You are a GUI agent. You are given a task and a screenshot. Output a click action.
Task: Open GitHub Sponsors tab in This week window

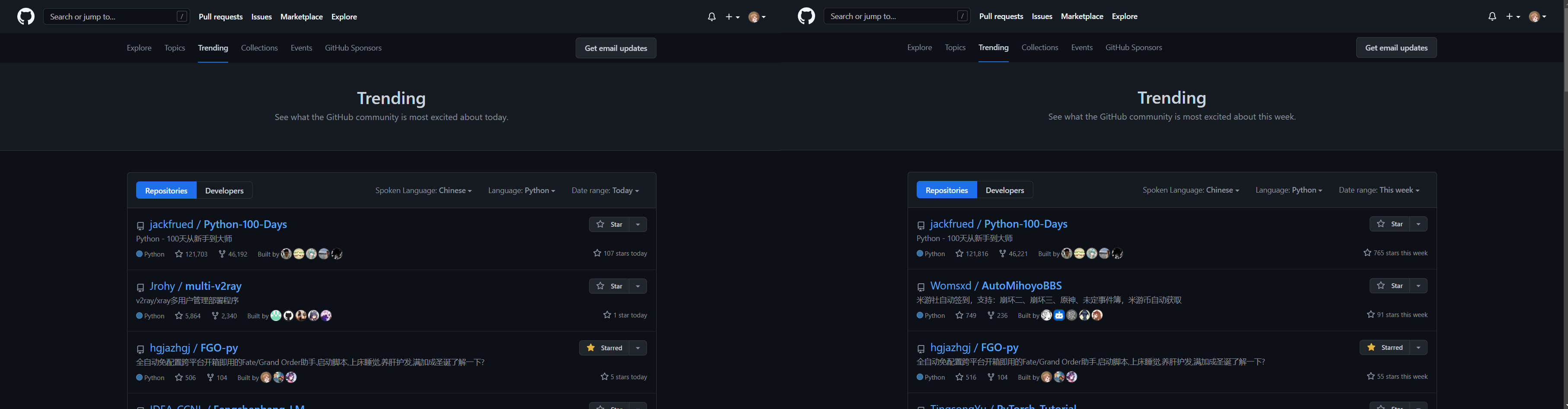coord(1133,48)
